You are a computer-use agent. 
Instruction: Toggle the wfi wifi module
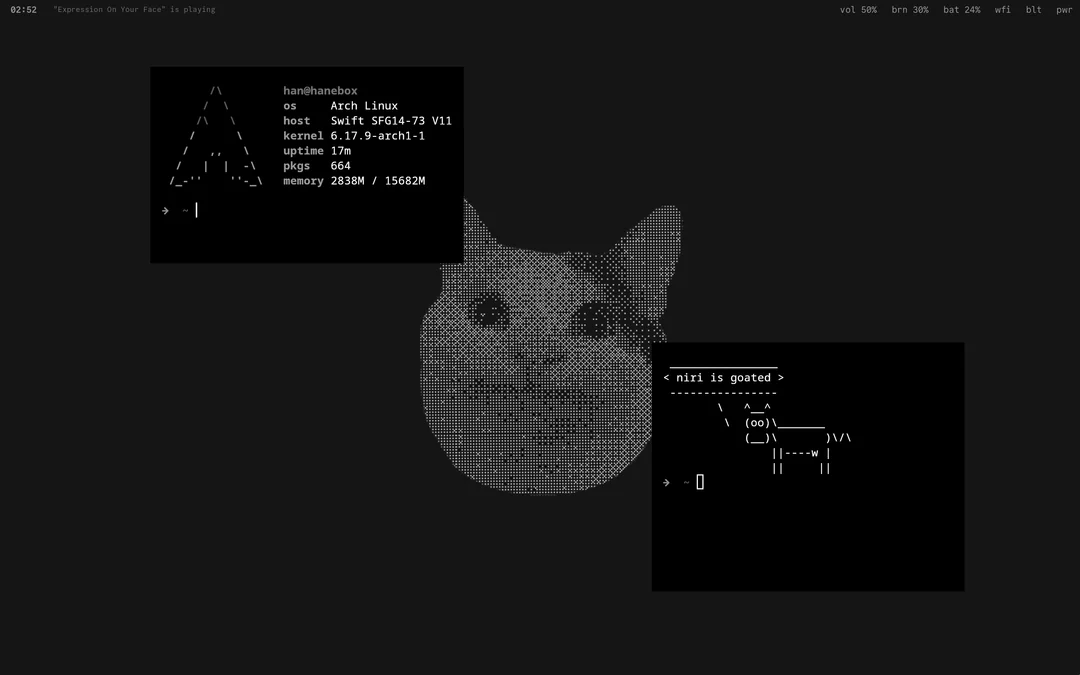(x=1002, y=10)
